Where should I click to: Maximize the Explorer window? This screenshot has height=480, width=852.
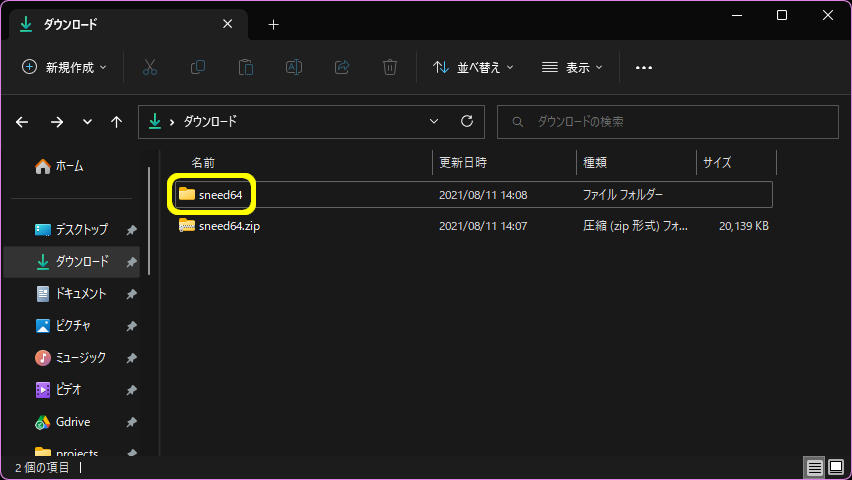782,15
